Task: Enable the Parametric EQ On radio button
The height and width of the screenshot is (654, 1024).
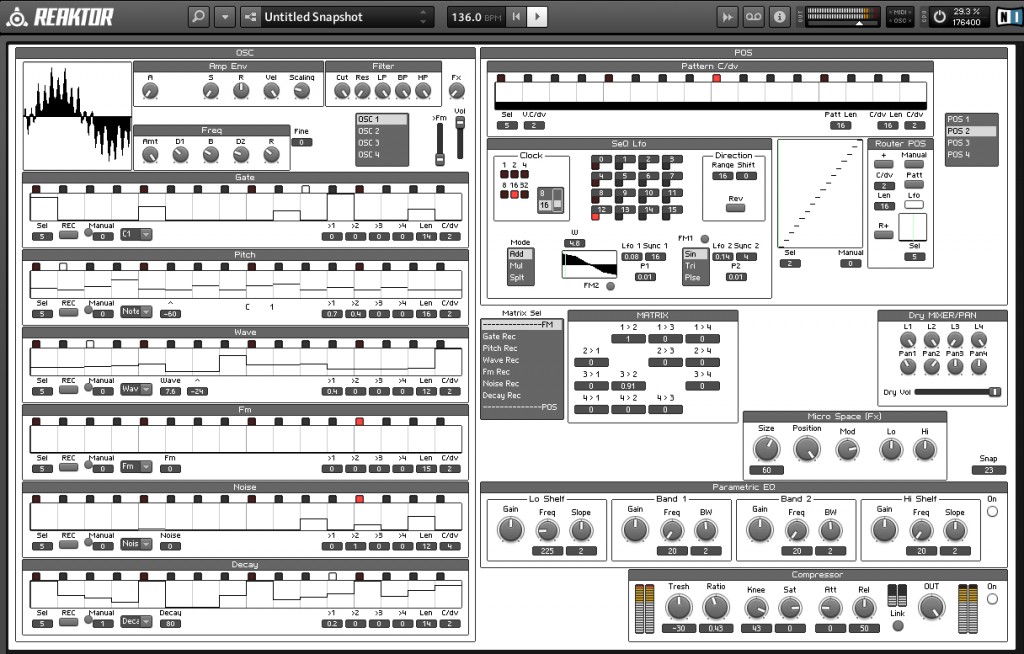Action: click(x=992, y=512)
